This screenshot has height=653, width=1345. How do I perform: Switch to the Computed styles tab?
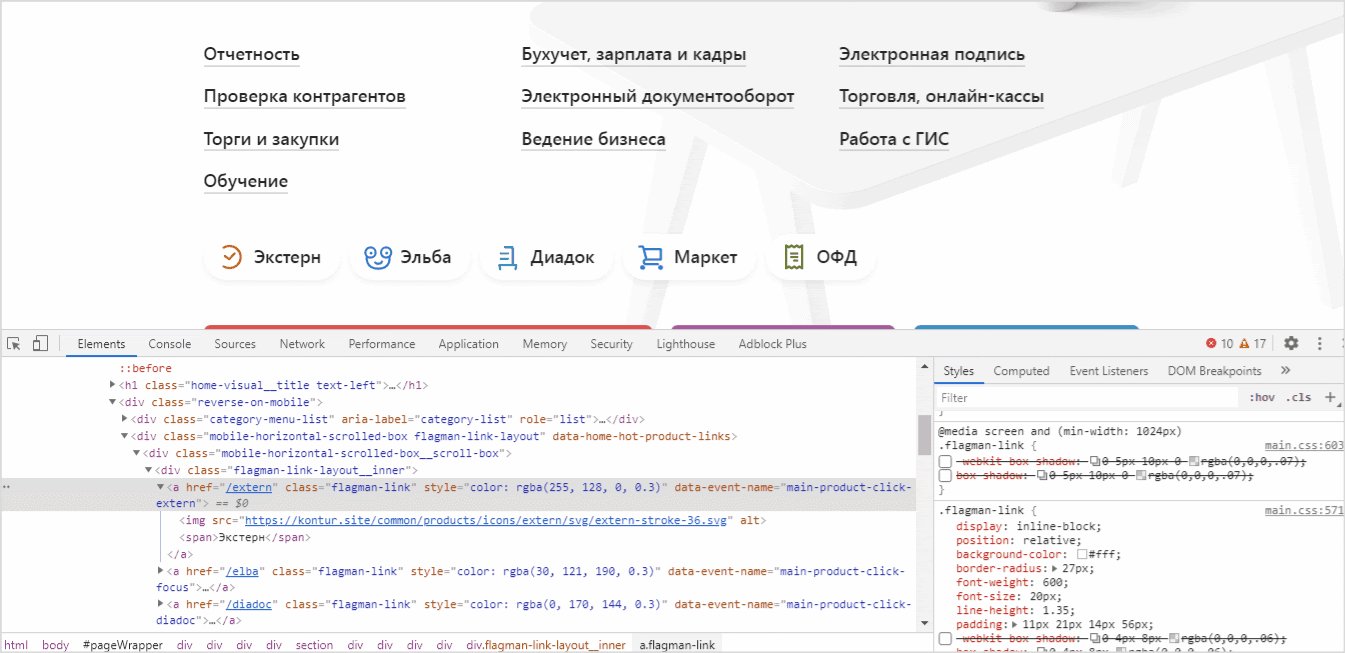[1021, 370]
